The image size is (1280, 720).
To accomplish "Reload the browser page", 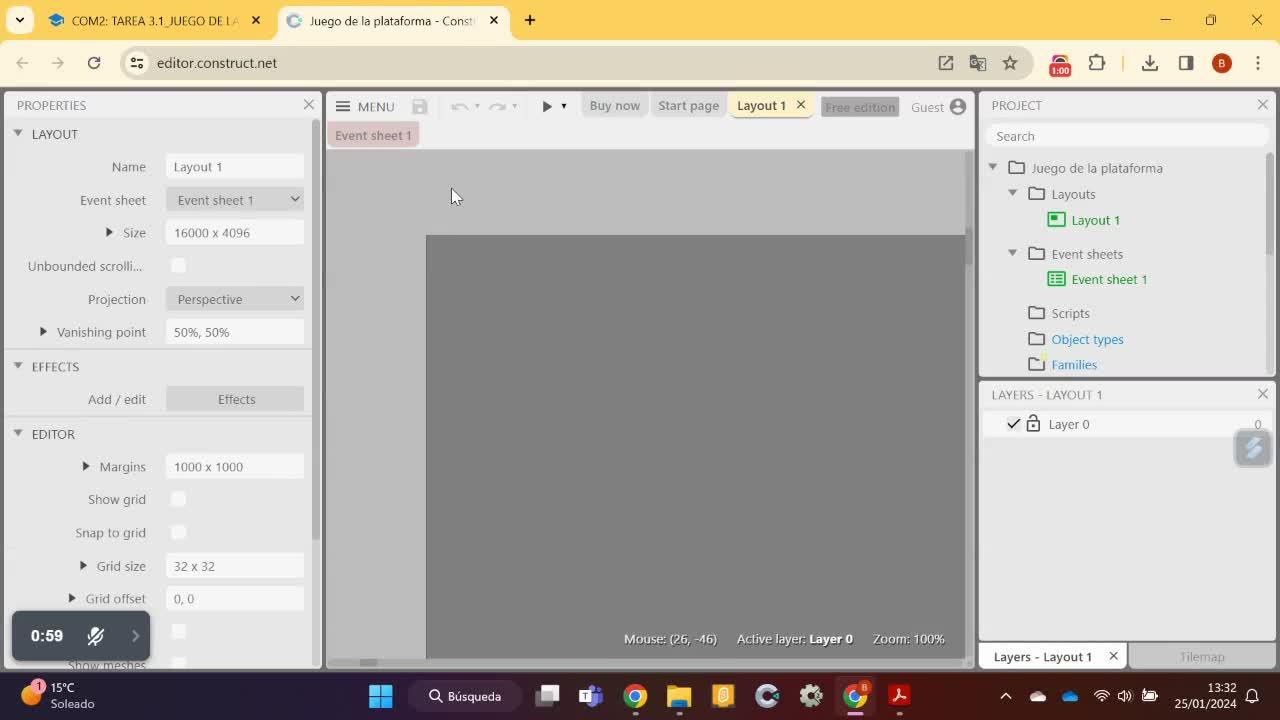I will point(94,63).
